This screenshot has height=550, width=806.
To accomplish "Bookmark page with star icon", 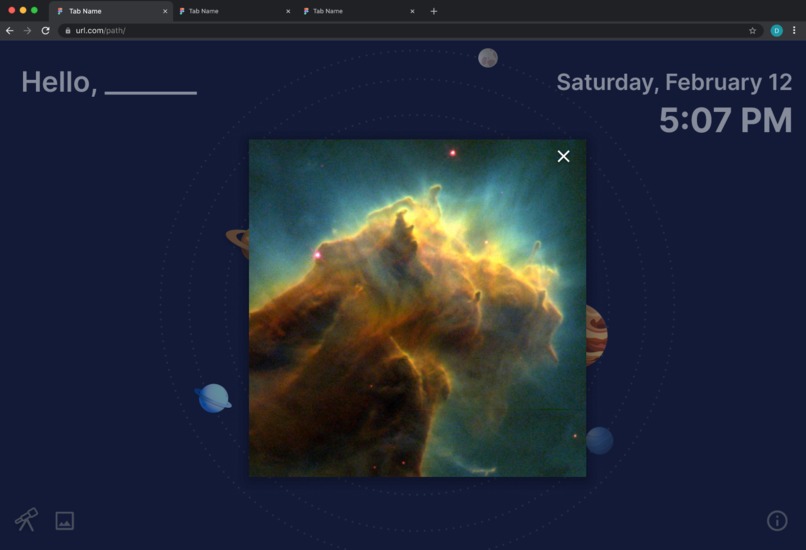I will [753, 31].
